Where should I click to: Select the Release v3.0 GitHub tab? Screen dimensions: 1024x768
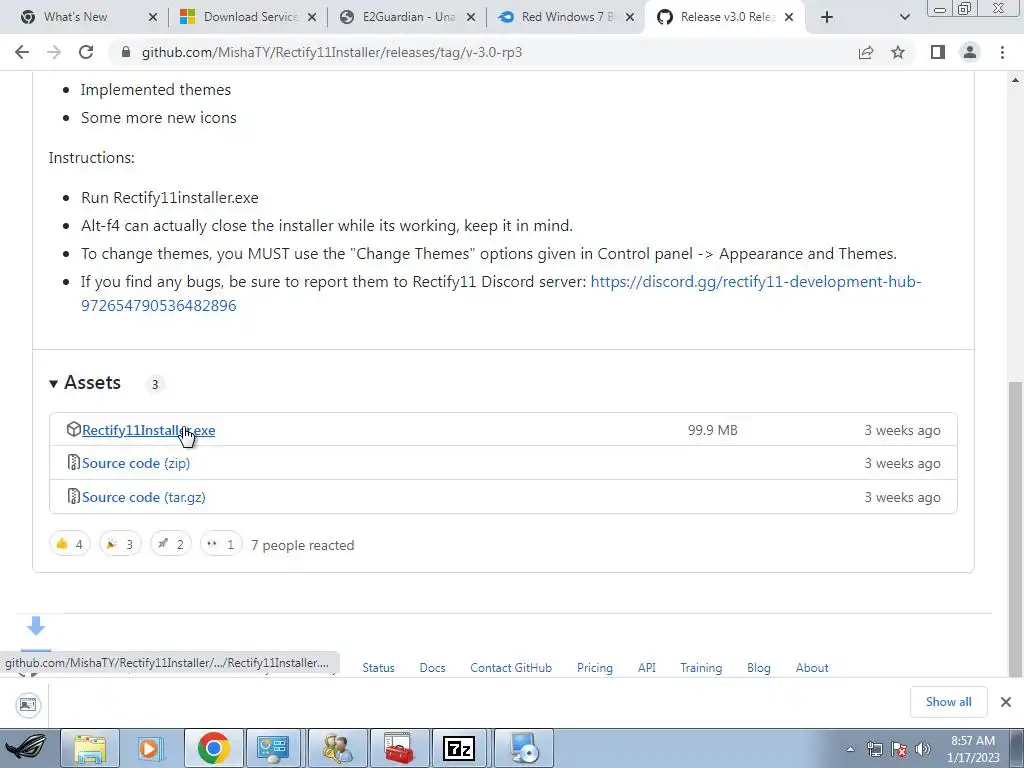tap(727, 17)
